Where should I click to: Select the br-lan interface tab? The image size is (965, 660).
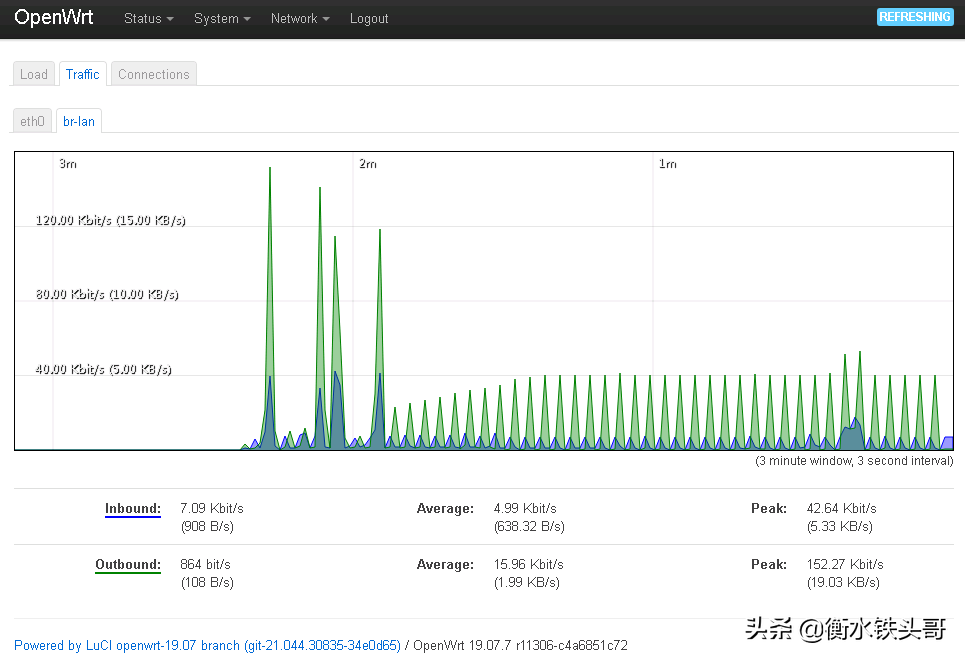79,121
